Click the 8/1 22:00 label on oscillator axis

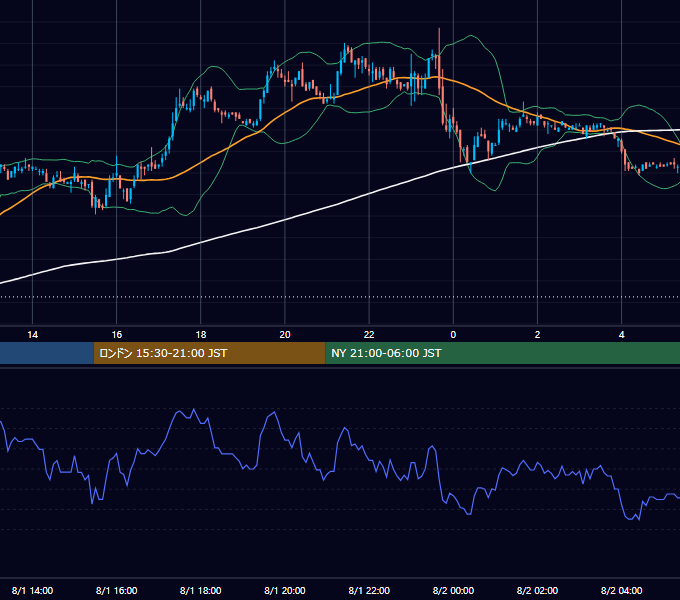tap(369, 590)
